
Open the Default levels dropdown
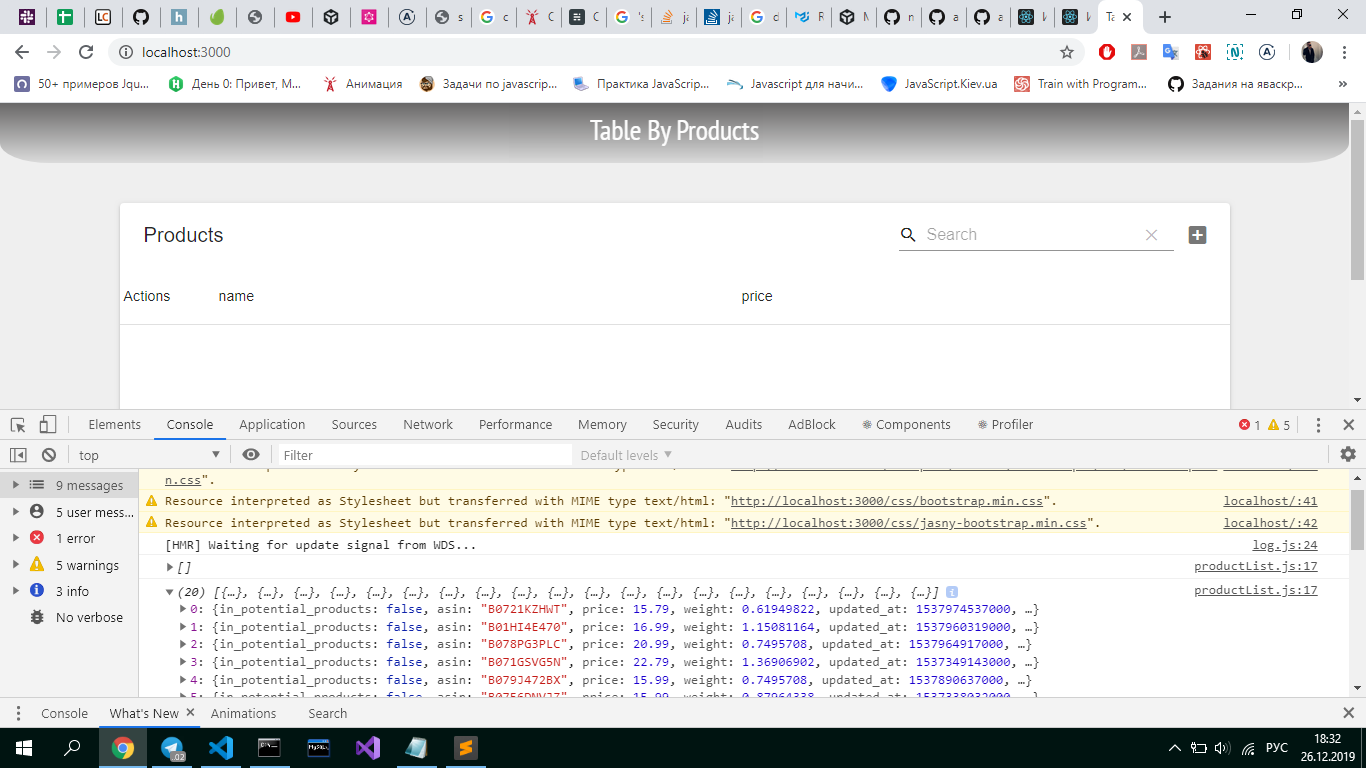[626, 455]
